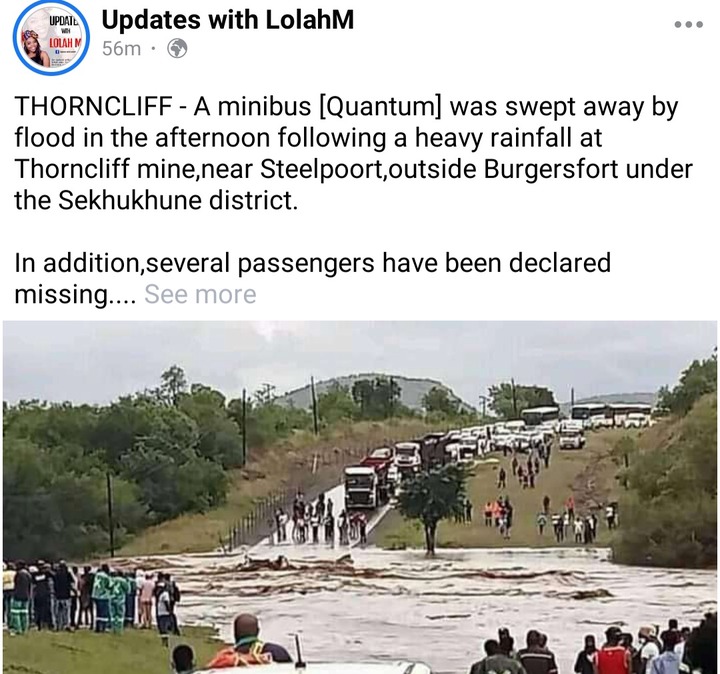Open Updates with LolahM page name
The image size is (720, 674).
click(228, 20)
